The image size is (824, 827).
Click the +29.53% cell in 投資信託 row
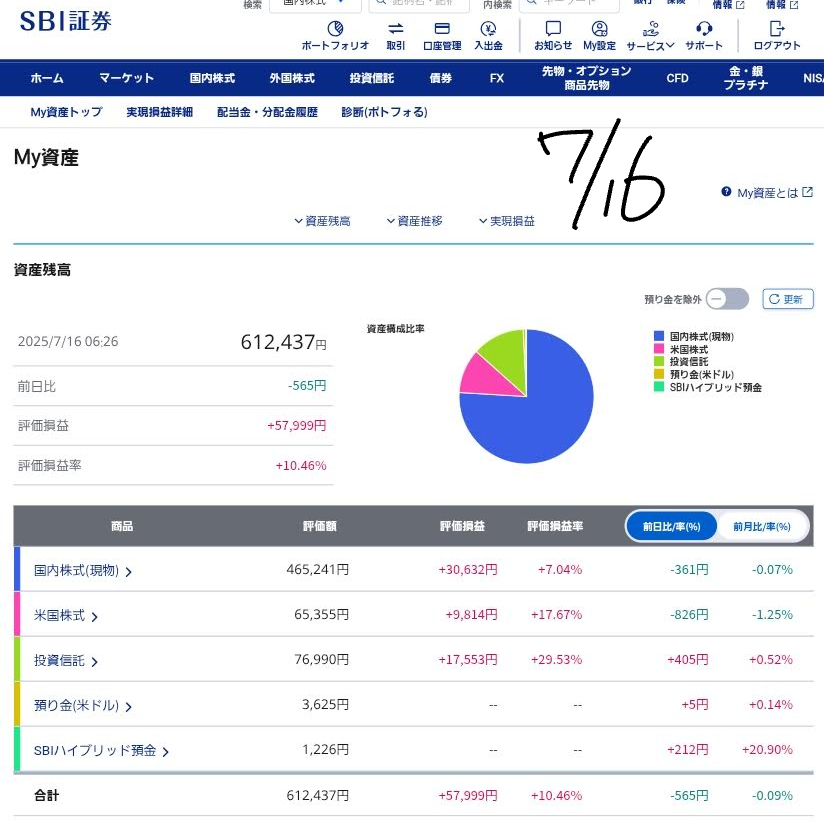[x=557, y=660]
